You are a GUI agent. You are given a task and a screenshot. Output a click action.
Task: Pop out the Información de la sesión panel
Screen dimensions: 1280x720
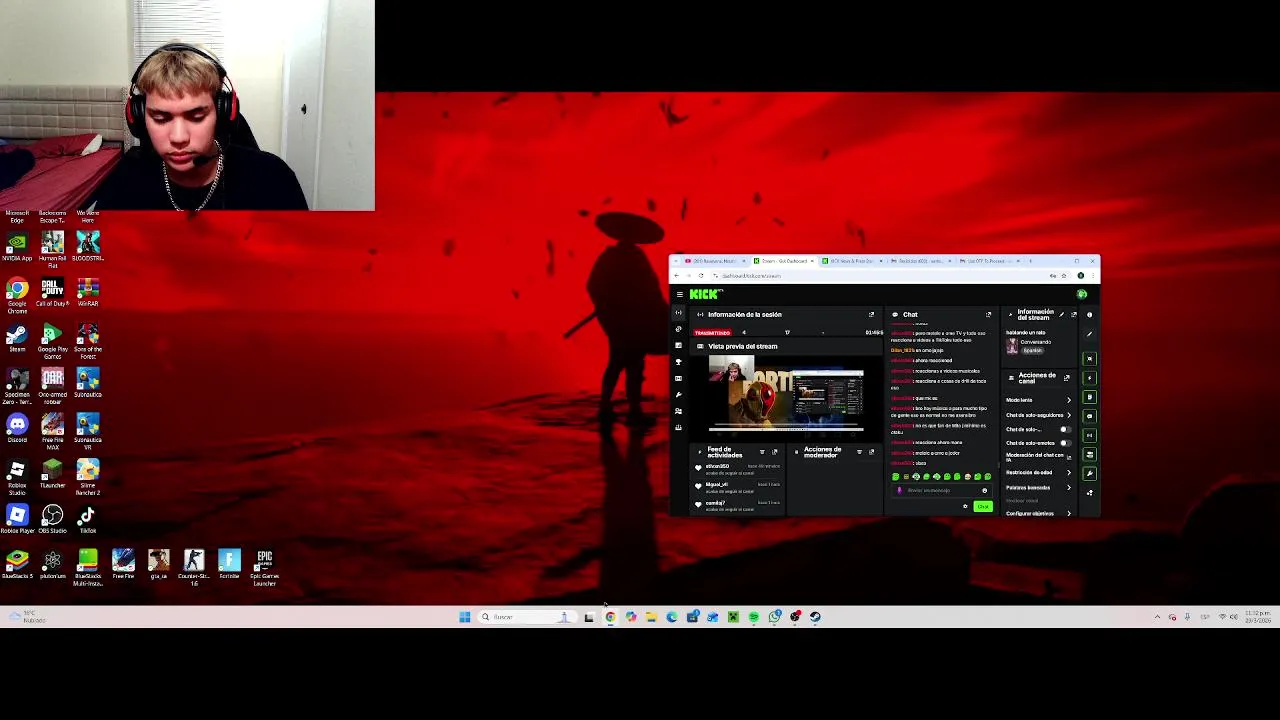pyautogui.click(x=871, y=314)
